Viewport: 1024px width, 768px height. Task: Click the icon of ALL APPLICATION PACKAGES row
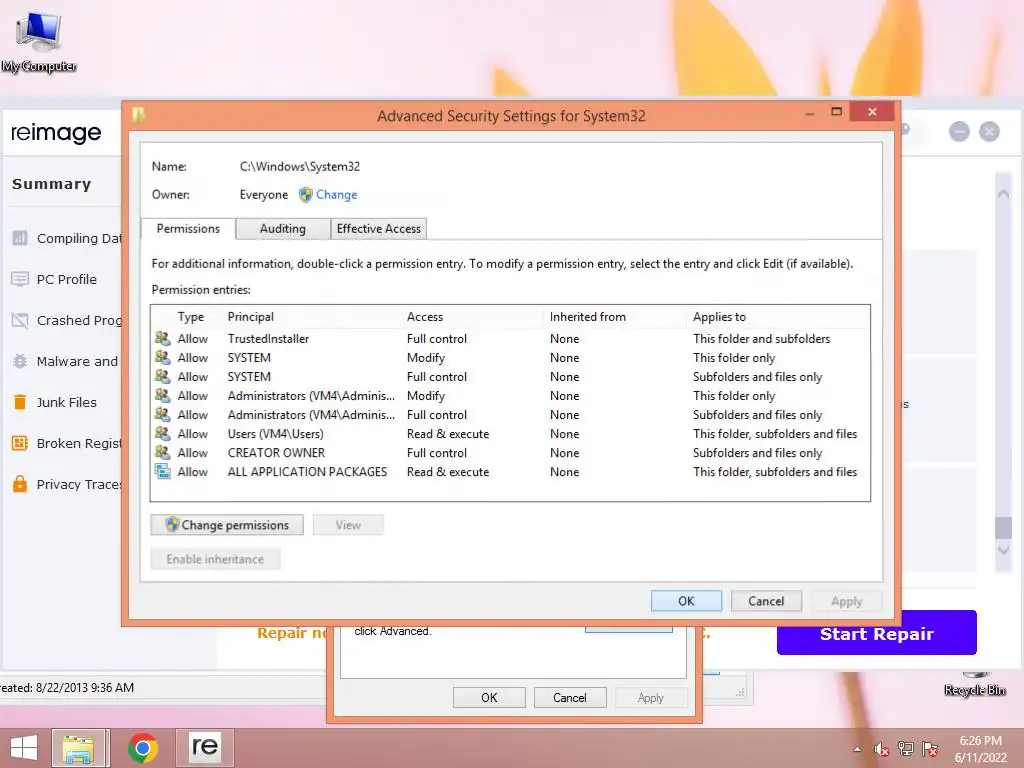162,471
